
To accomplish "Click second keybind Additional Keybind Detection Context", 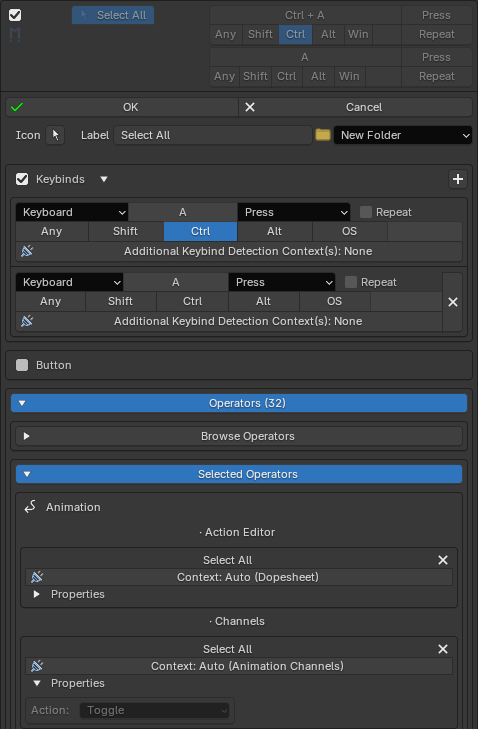I will 229,321.
